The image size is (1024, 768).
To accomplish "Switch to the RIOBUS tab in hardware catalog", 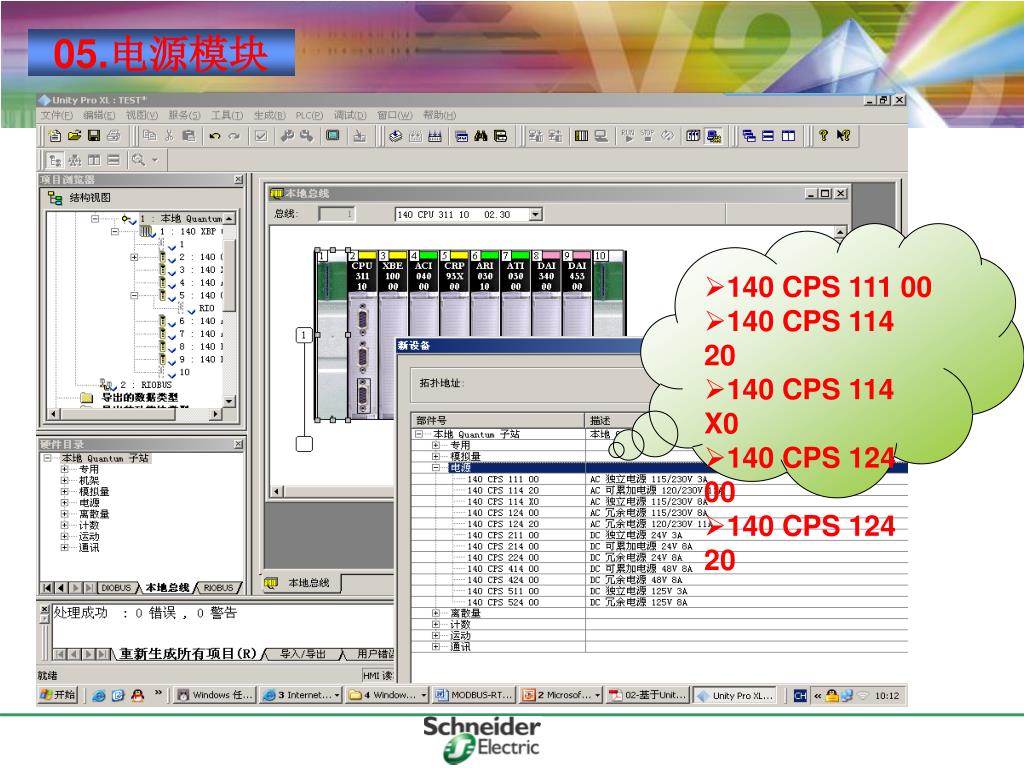I will [x=218, y=588].
